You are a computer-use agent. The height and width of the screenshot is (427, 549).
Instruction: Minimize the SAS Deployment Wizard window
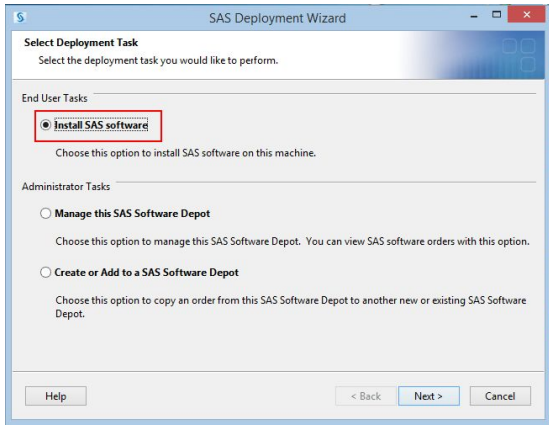[474, 16]
